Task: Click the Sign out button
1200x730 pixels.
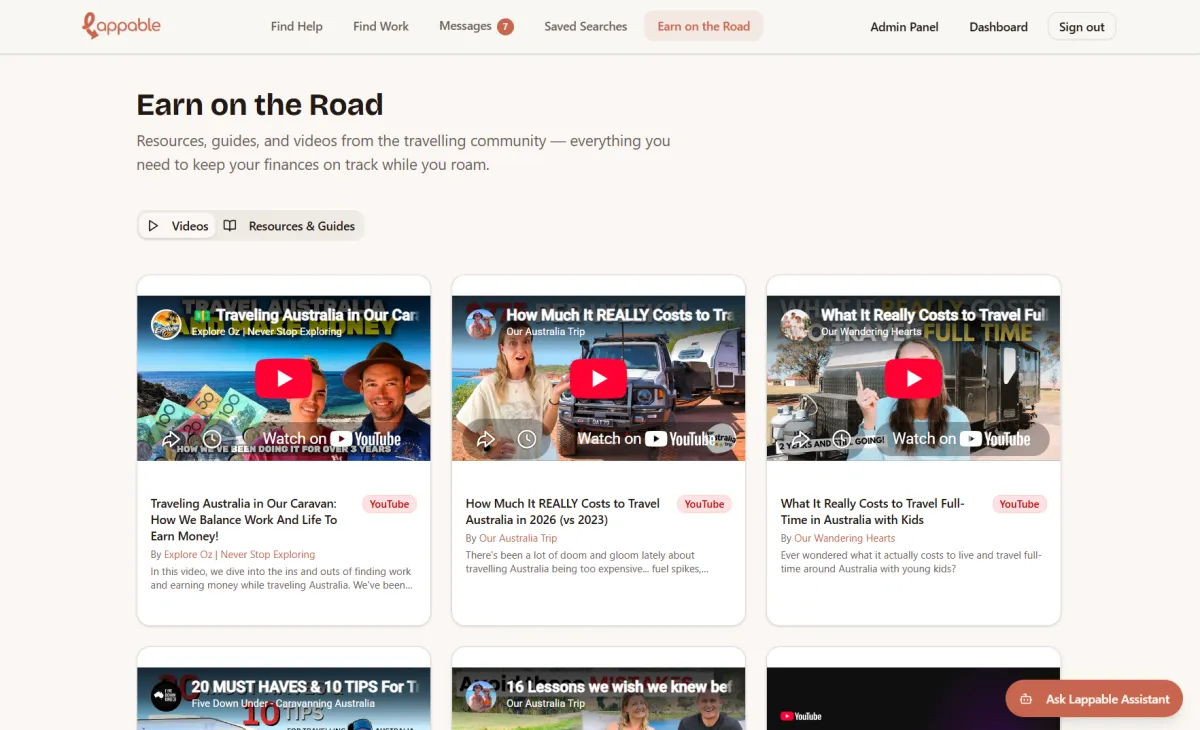Action: [1082, 27]
